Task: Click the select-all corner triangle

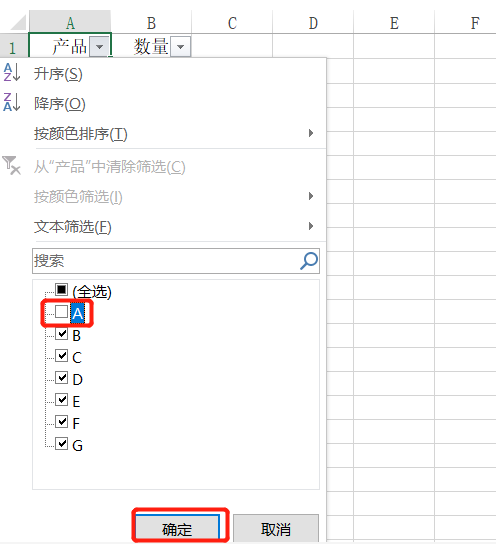Action: coord(18,22)
